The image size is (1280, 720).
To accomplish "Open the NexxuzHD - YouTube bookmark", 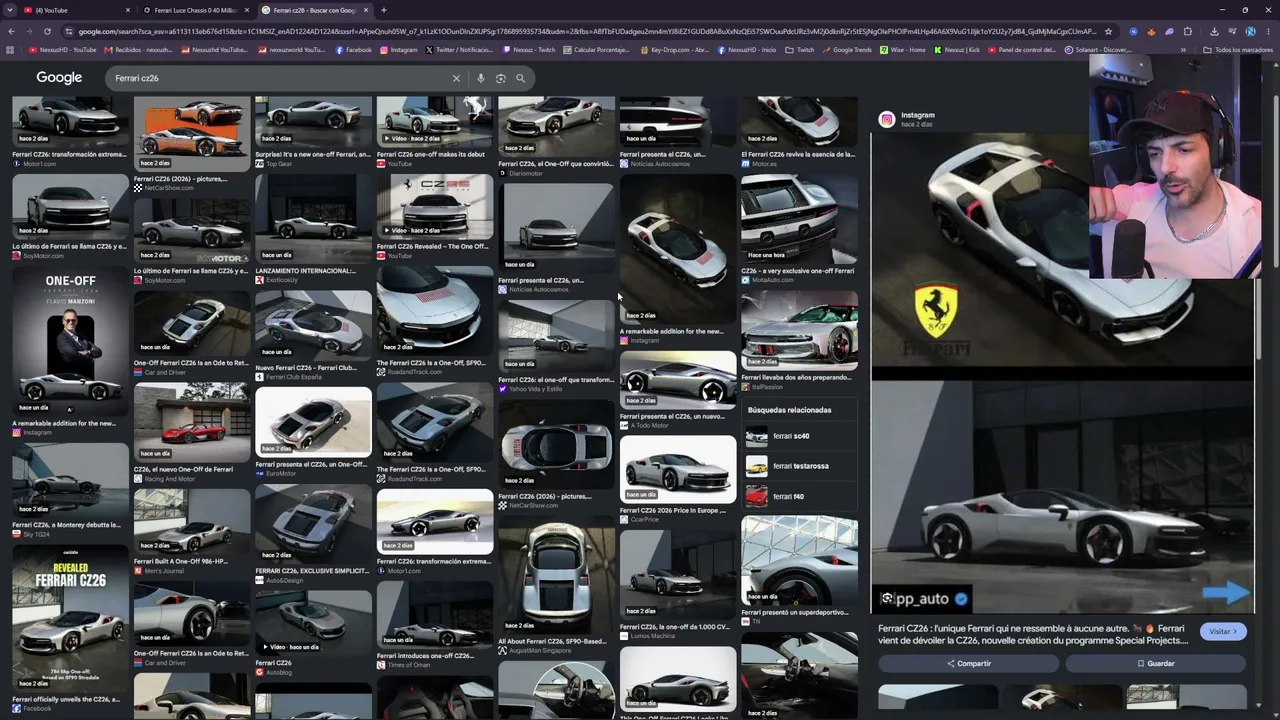I will [x=63, y=50].
